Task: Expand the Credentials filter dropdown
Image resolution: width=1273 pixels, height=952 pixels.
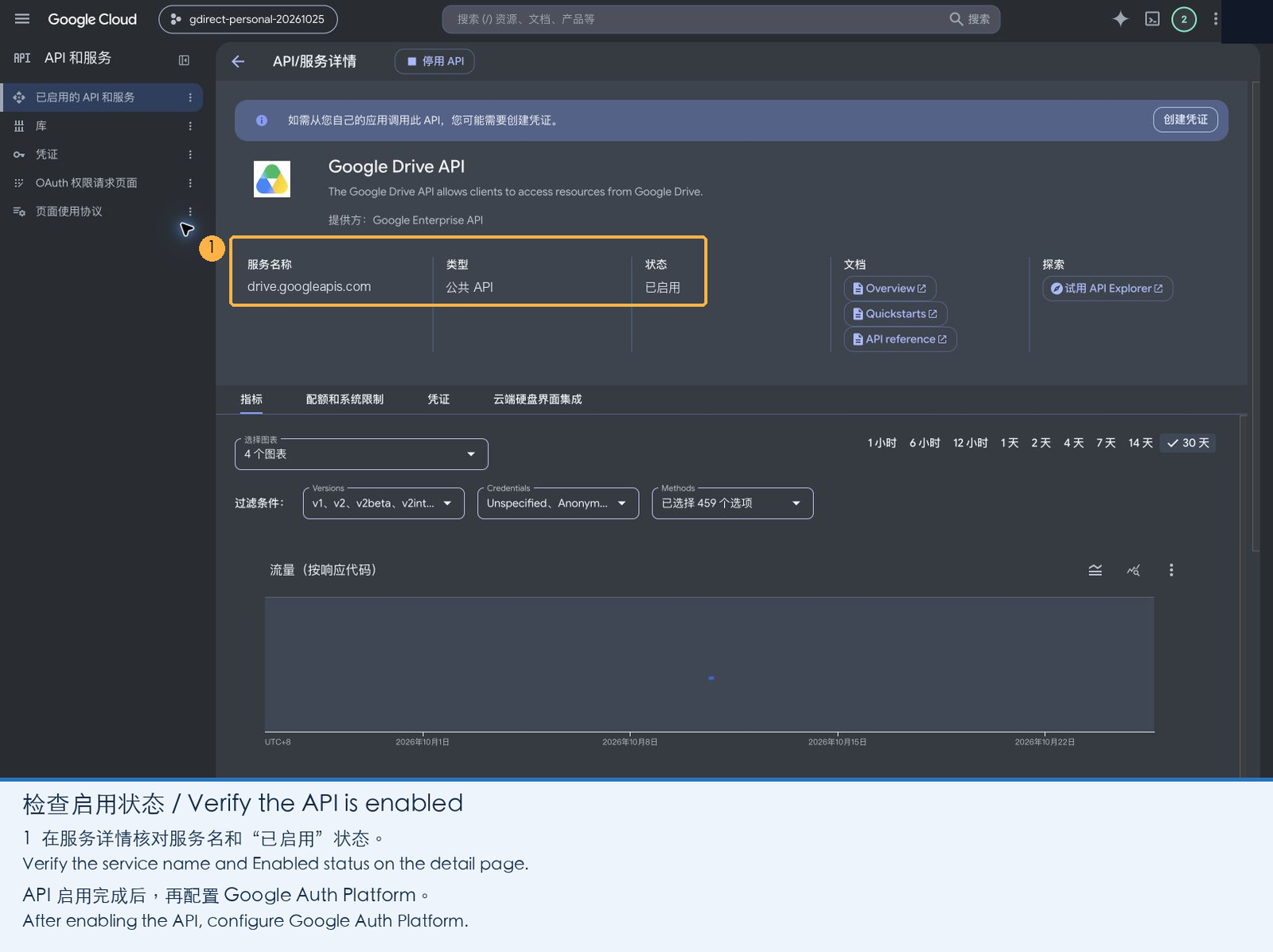Action: point(558,503)
